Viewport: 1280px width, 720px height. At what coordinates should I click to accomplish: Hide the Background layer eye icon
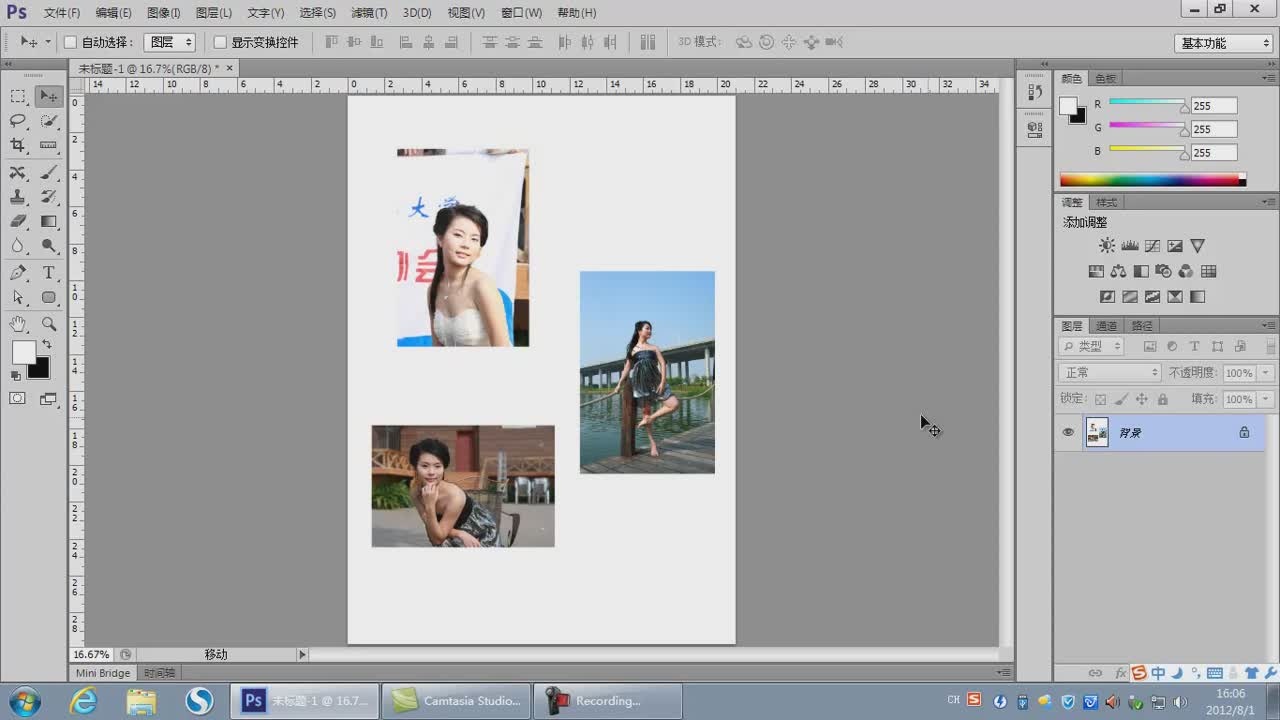[x=1068, y=432]
